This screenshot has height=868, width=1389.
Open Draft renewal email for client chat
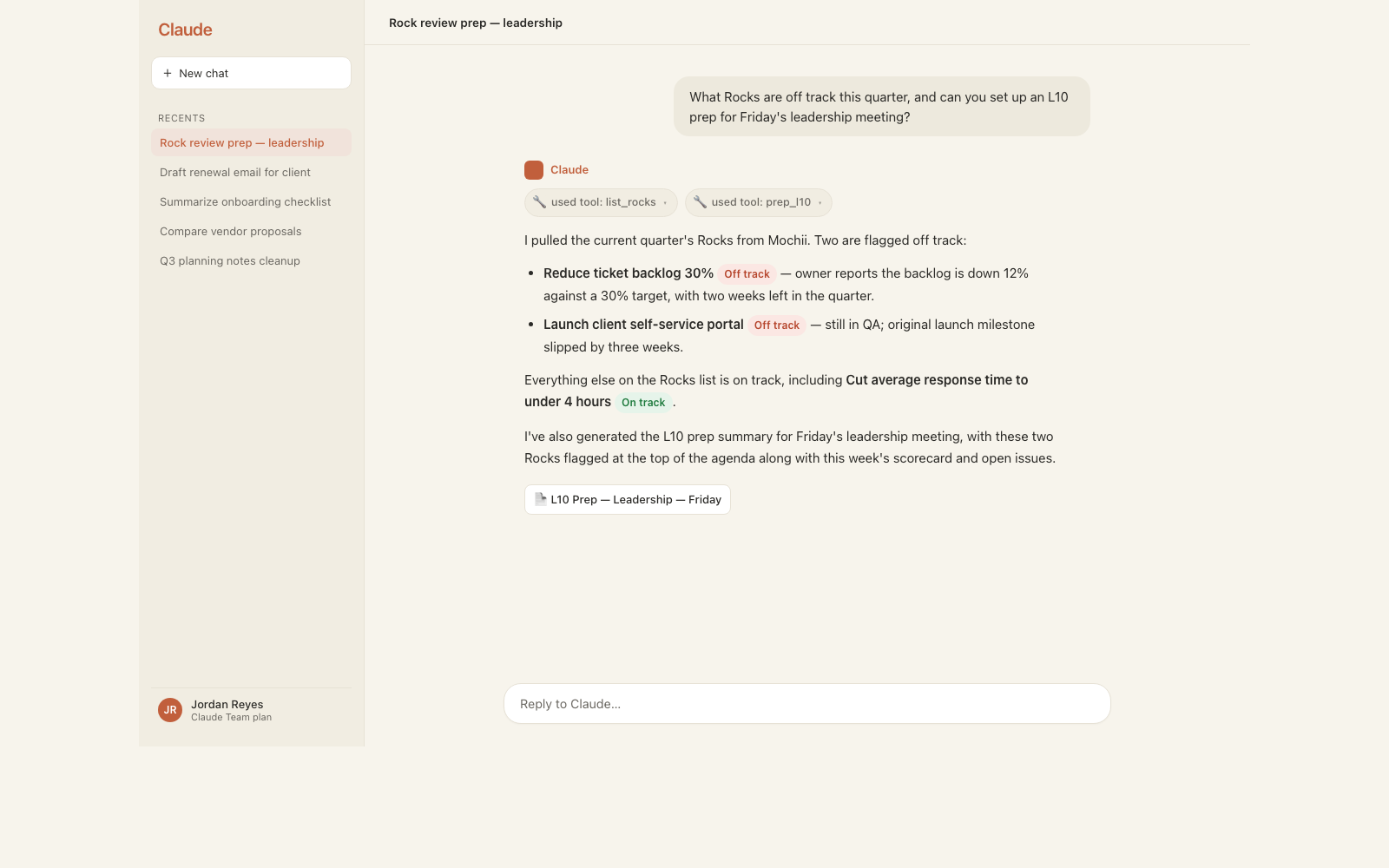point(251,172)
